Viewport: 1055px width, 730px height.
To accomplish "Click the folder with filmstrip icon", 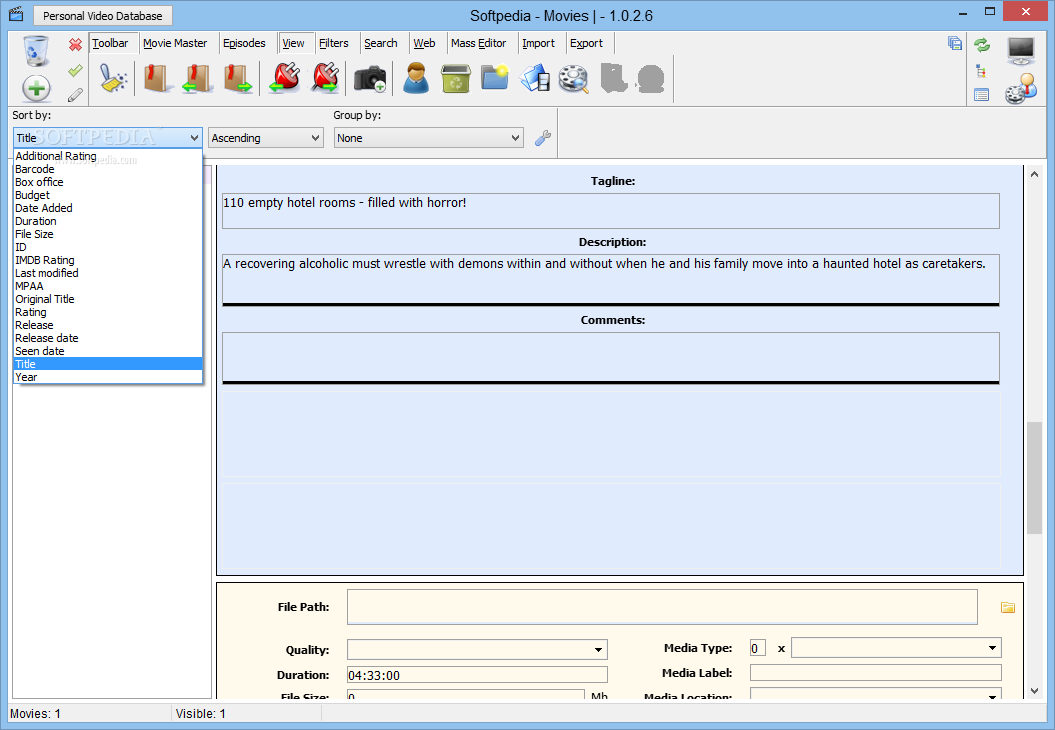I will pos(535,78).
